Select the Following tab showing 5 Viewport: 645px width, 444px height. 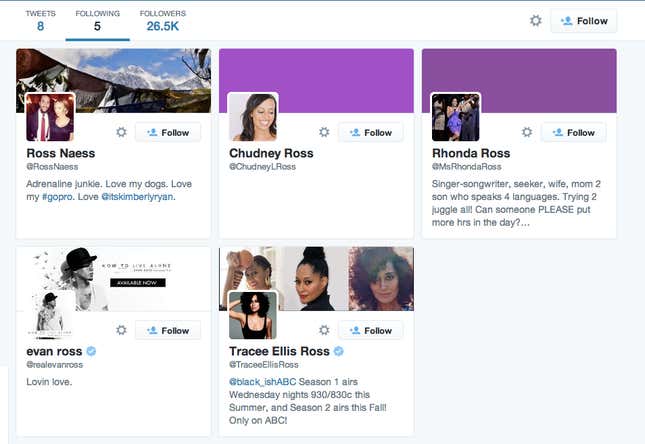97,21
